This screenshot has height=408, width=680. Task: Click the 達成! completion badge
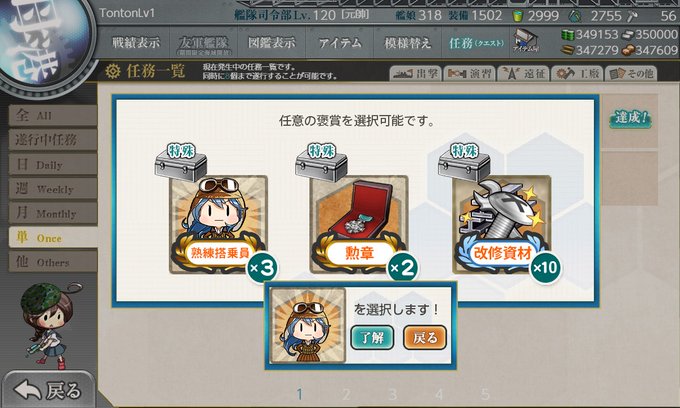point(631,118)
